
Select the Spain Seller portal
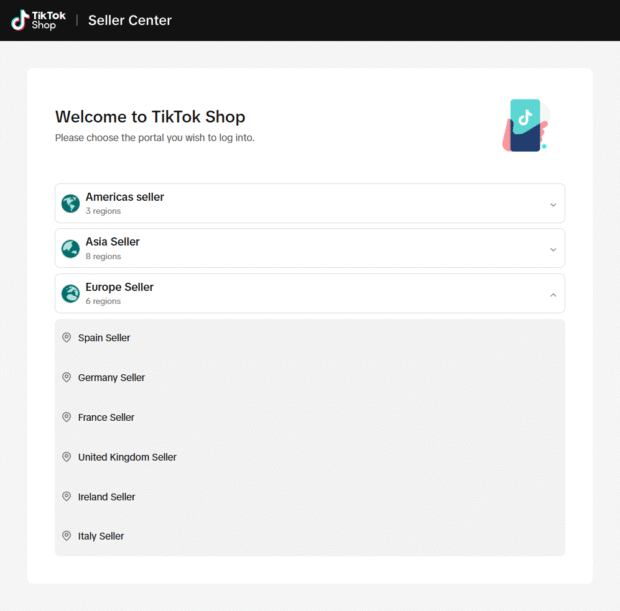click(310, 338)
